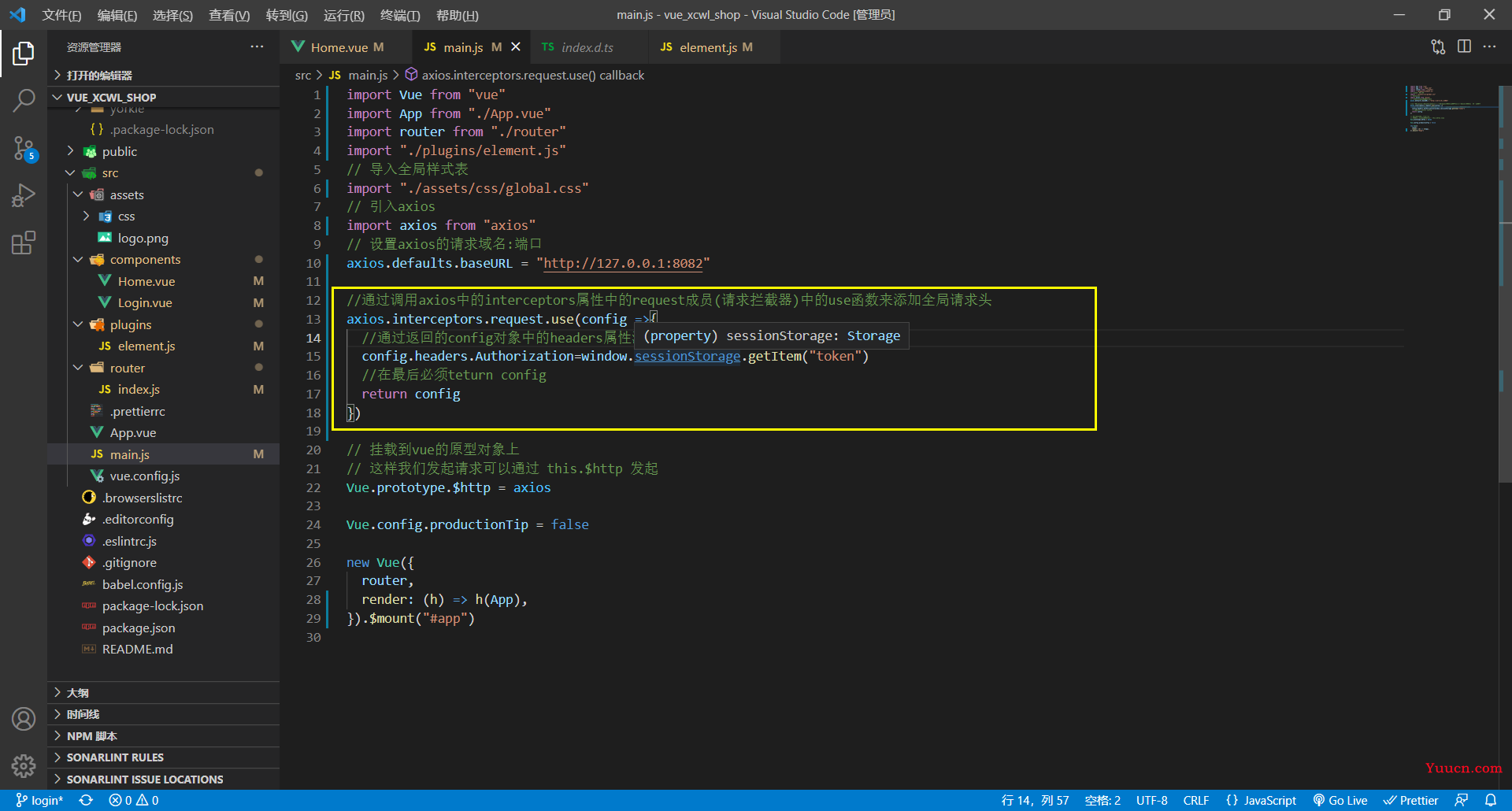The width and height of the screenshot is (1512, 811).
Task: Click Prettier status bar item
Action: tap(1411, 800)
